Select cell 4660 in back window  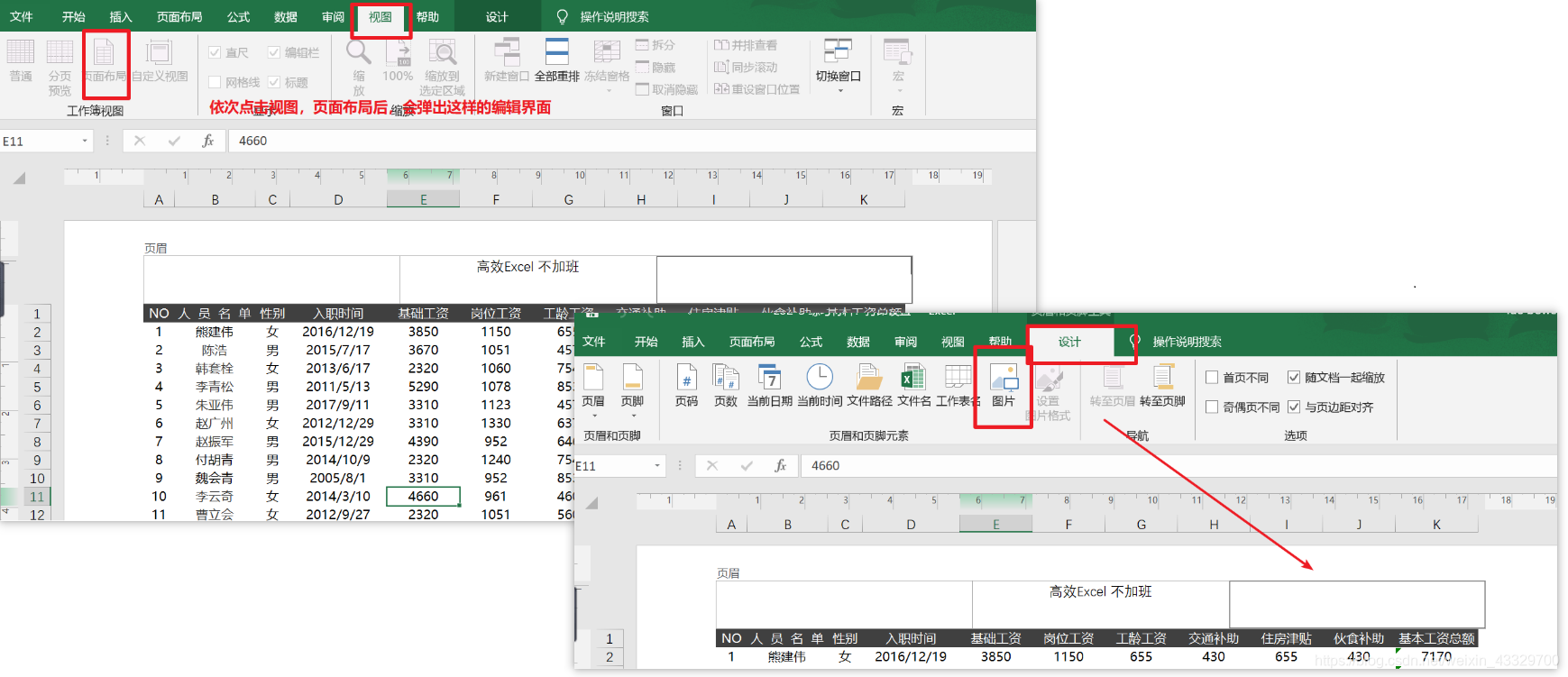(x=423, y=496)
